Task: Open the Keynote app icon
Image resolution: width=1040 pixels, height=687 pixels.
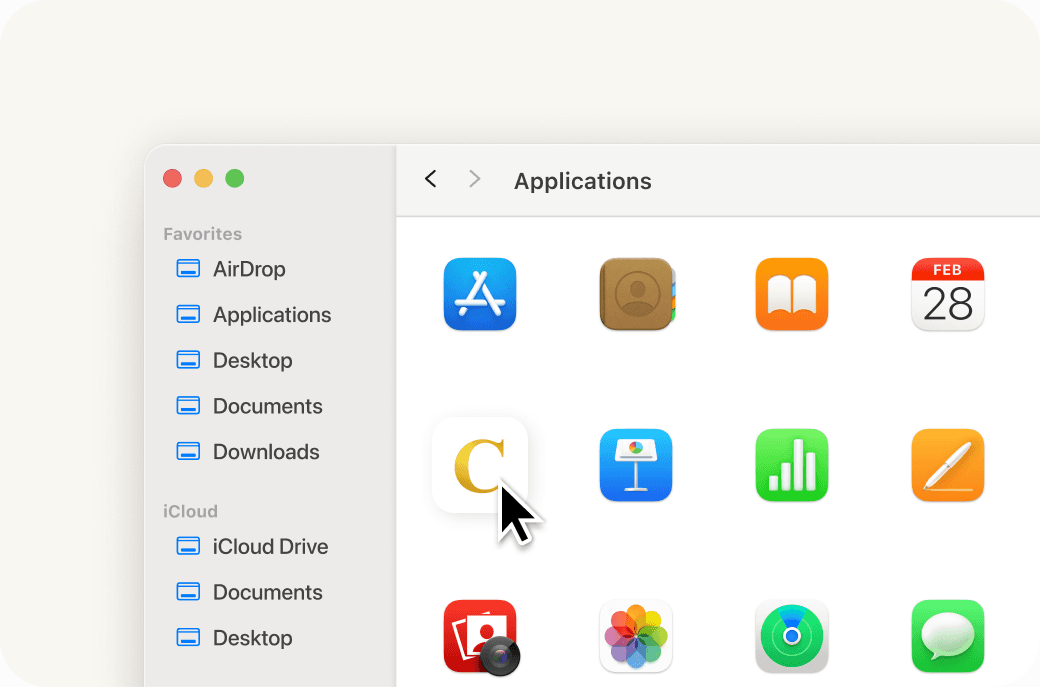Action: pos(635,465)
